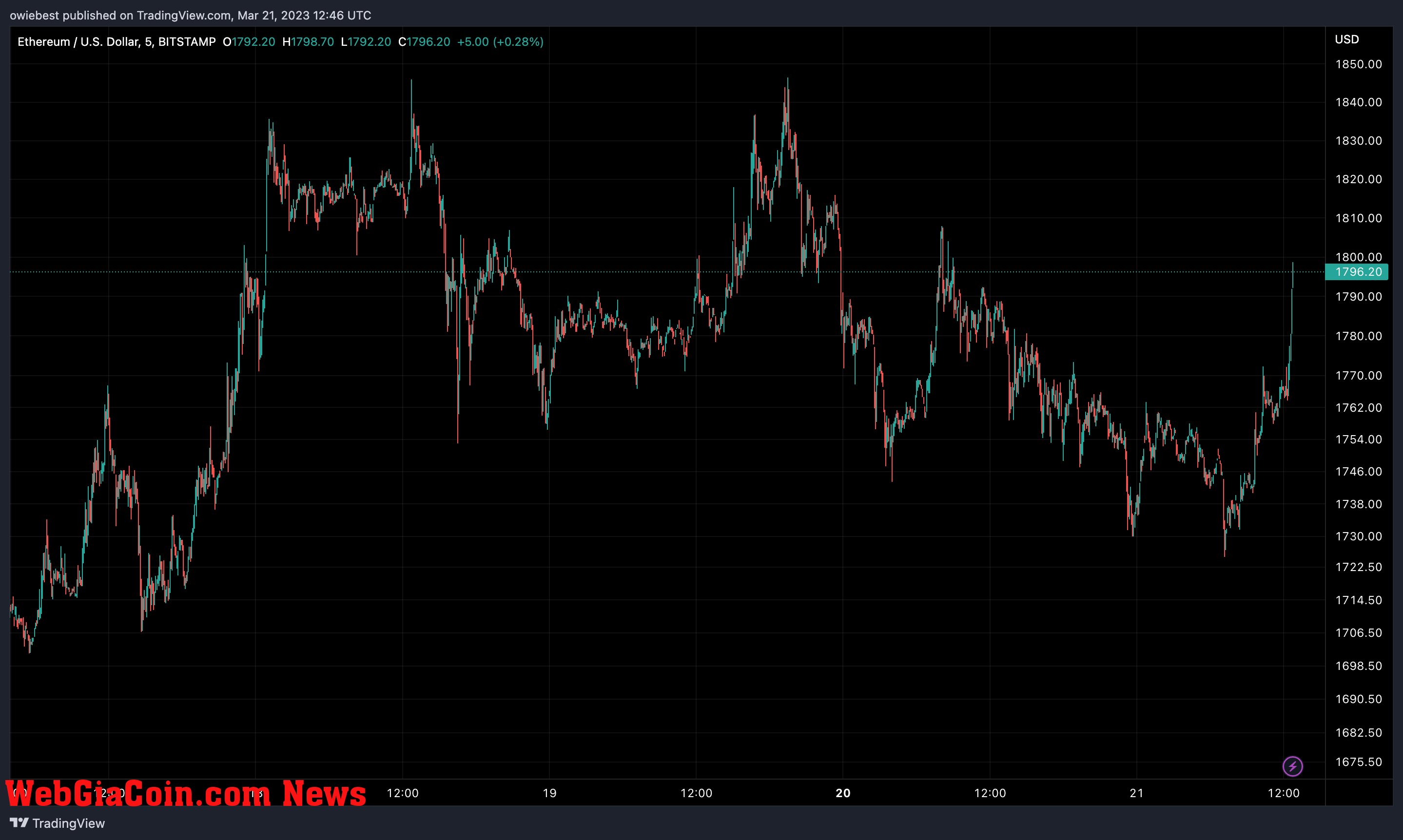Click the change value +5.00 (+0.28%)
Image resolution: width=1403 pixels, height=840 pixels.
[x=501, y=42]
